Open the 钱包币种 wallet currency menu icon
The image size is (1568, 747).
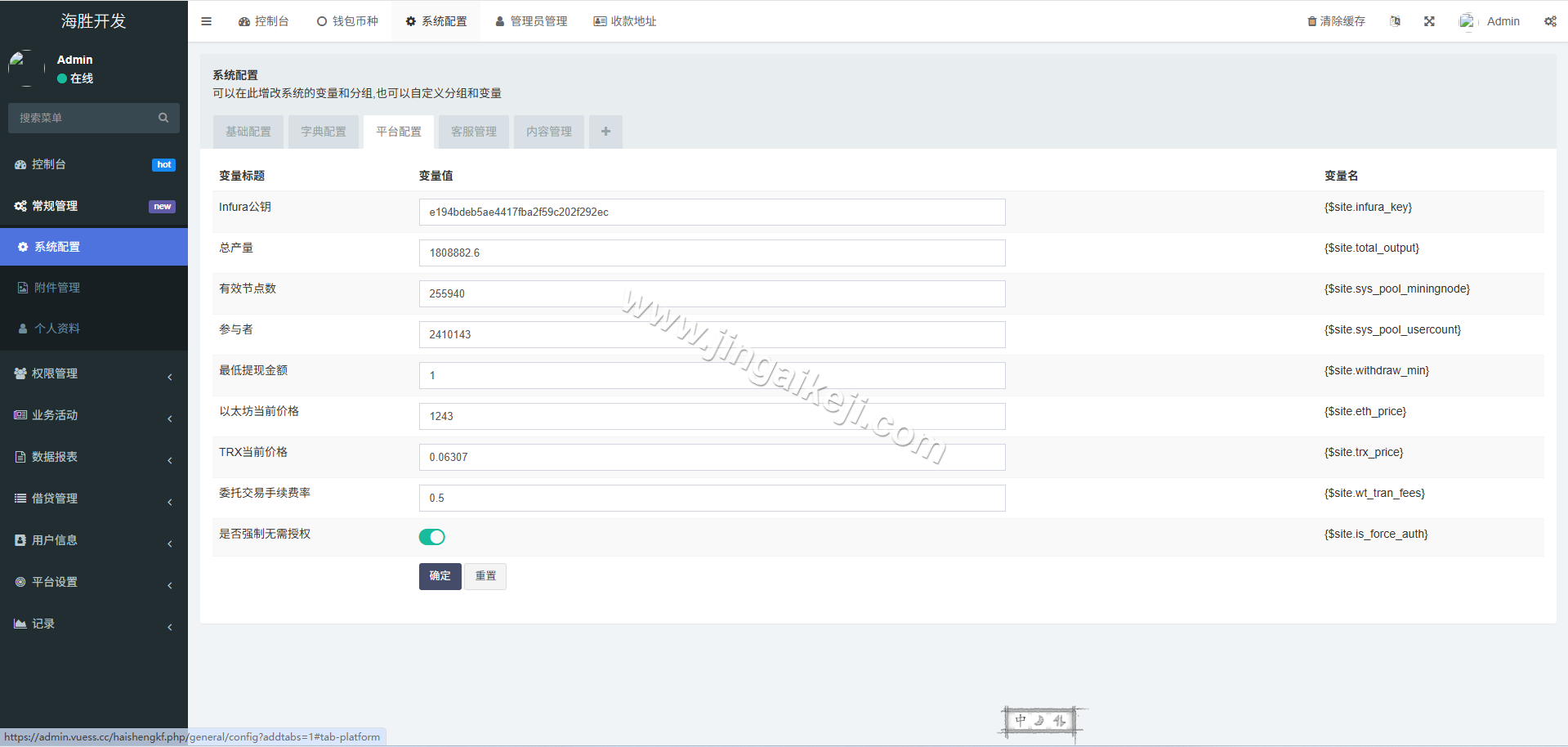(322, 20)
